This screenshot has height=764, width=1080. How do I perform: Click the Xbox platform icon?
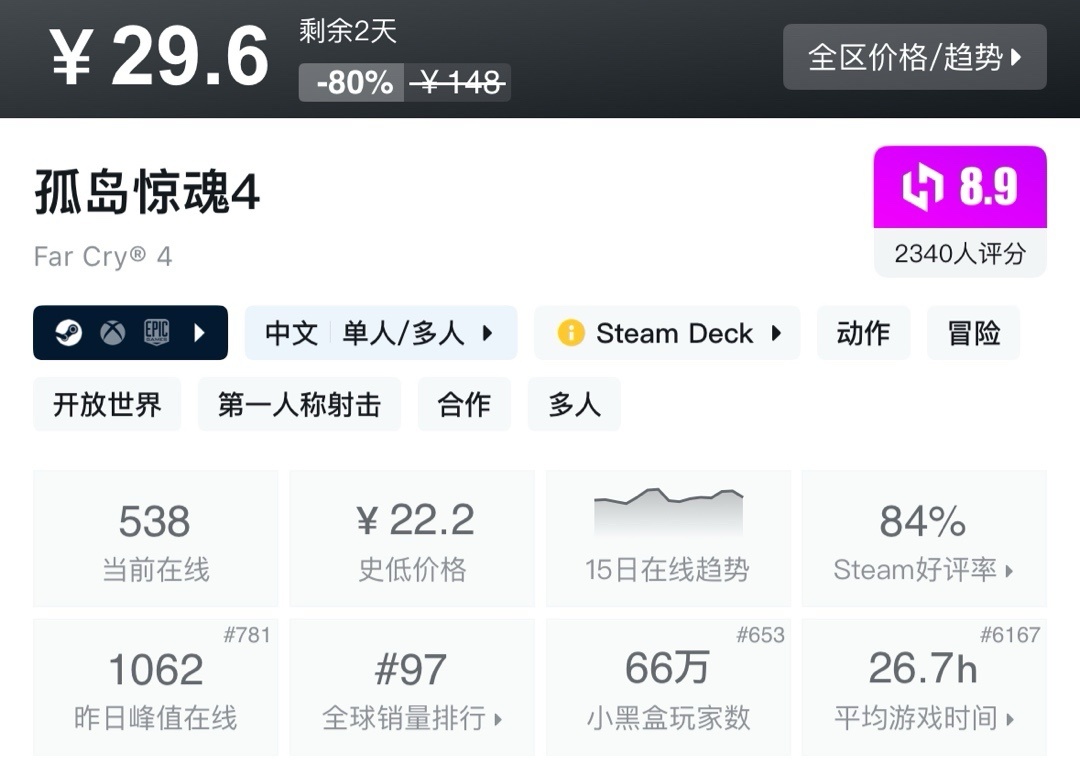[112, 333]
